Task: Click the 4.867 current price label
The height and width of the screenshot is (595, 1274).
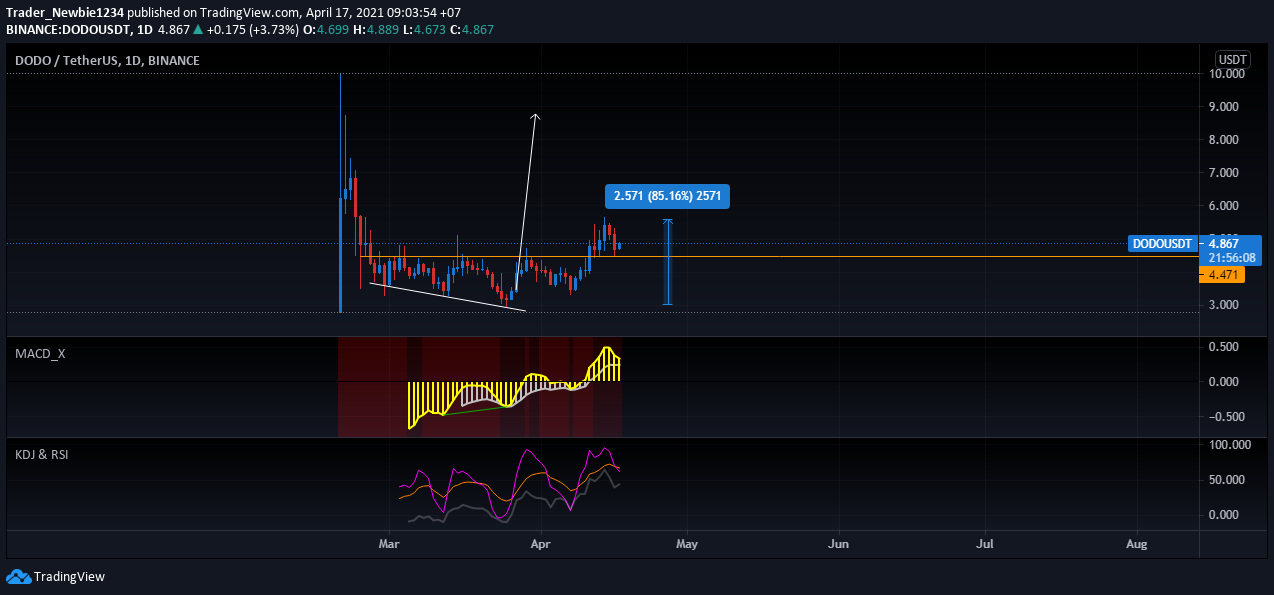Action: click(x=1225, y=243)
